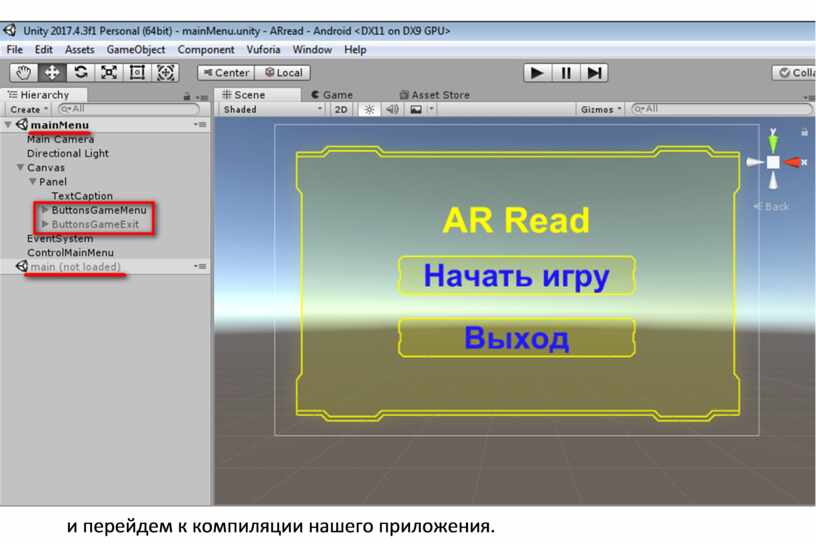The height and width of the screenshot is (544, 816).
Task: Open main (not loaded) scene options icon
Action: pos(200,267)
